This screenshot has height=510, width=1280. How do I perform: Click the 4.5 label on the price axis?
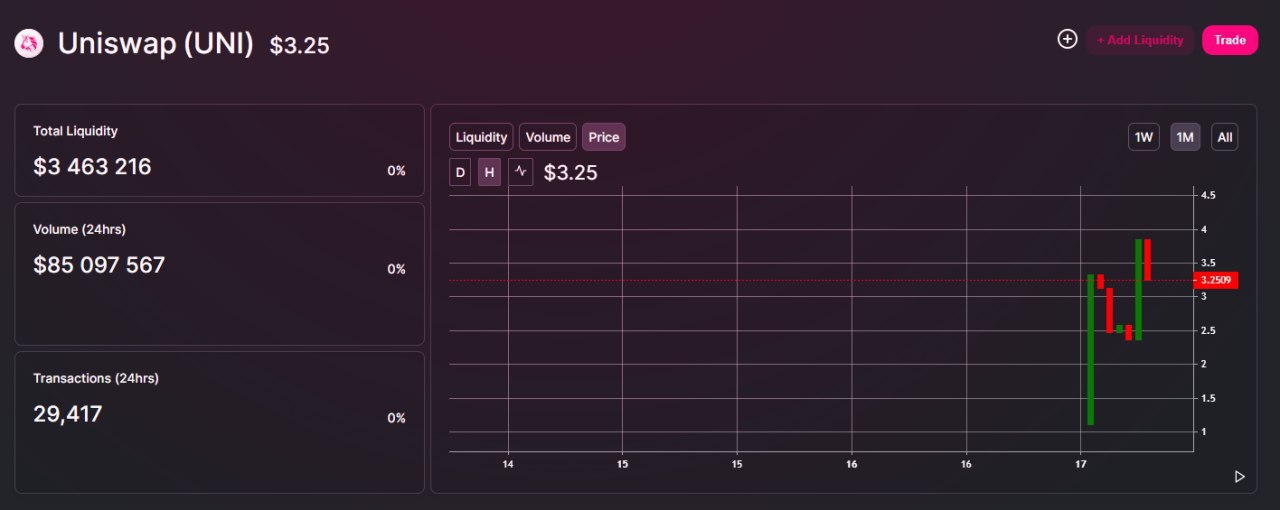pos(1208,195)
